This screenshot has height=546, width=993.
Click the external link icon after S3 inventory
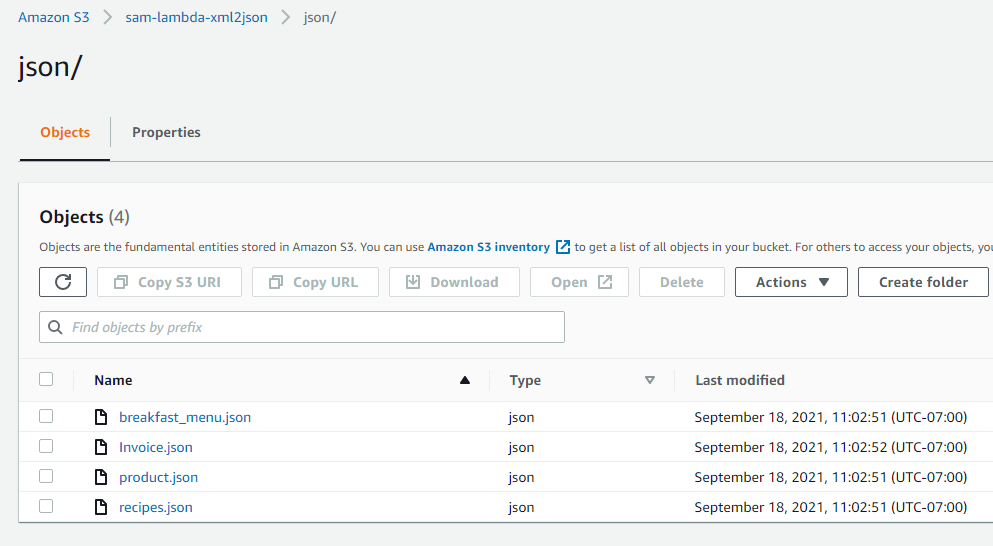[563, 247]
